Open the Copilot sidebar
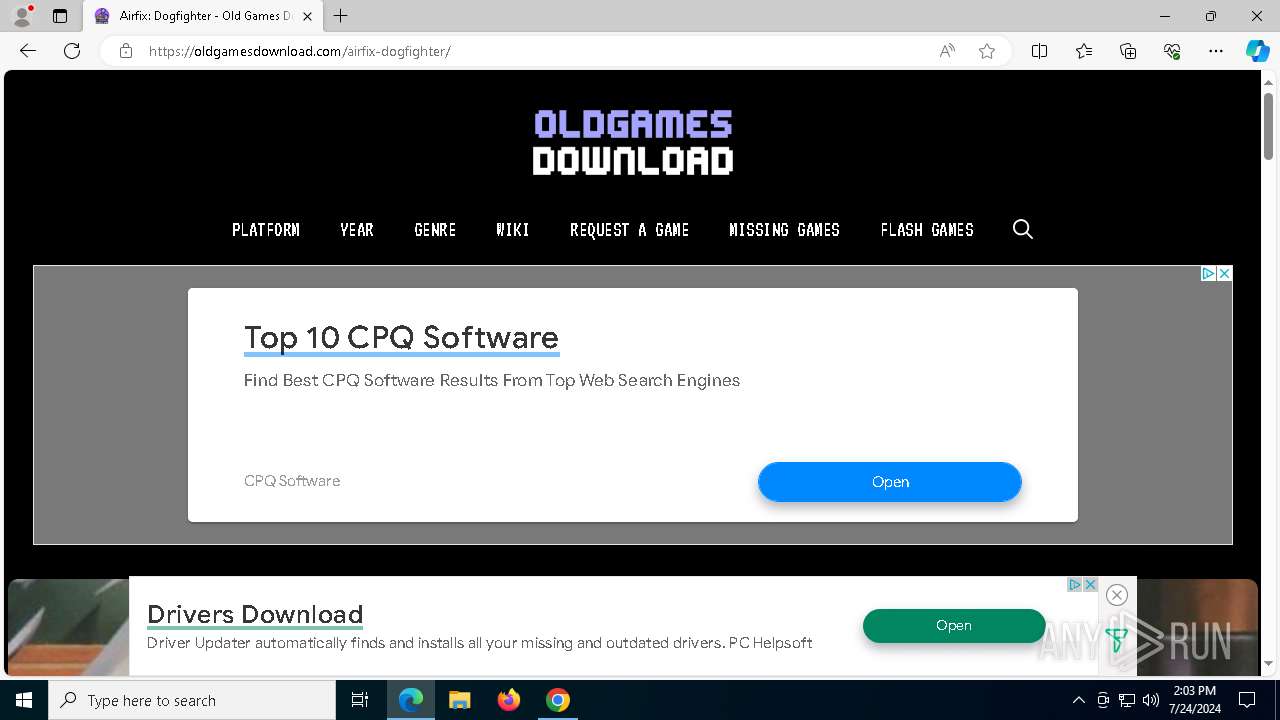 [x=1257, y=51]
